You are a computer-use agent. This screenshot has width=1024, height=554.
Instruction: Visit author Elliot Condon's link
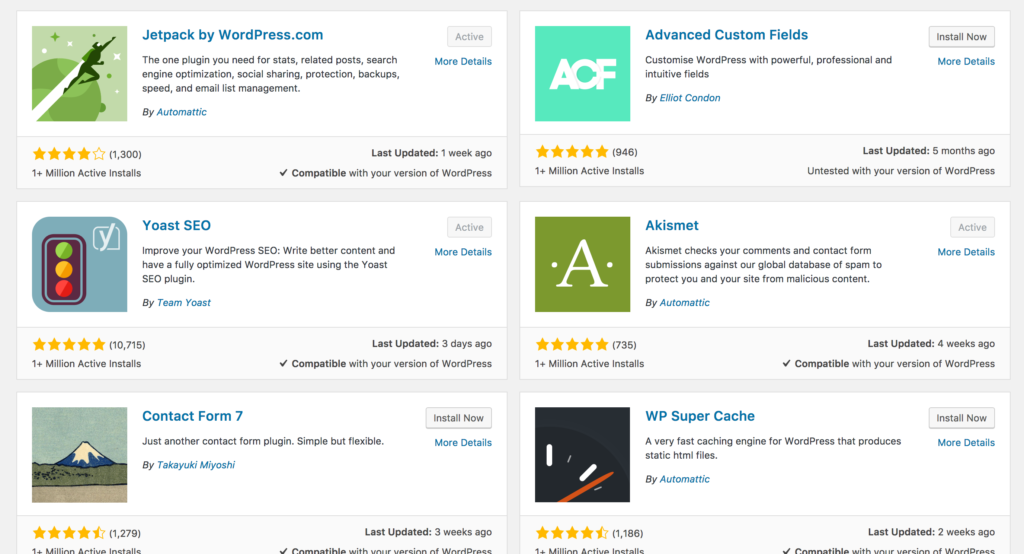tap(690, 98)
